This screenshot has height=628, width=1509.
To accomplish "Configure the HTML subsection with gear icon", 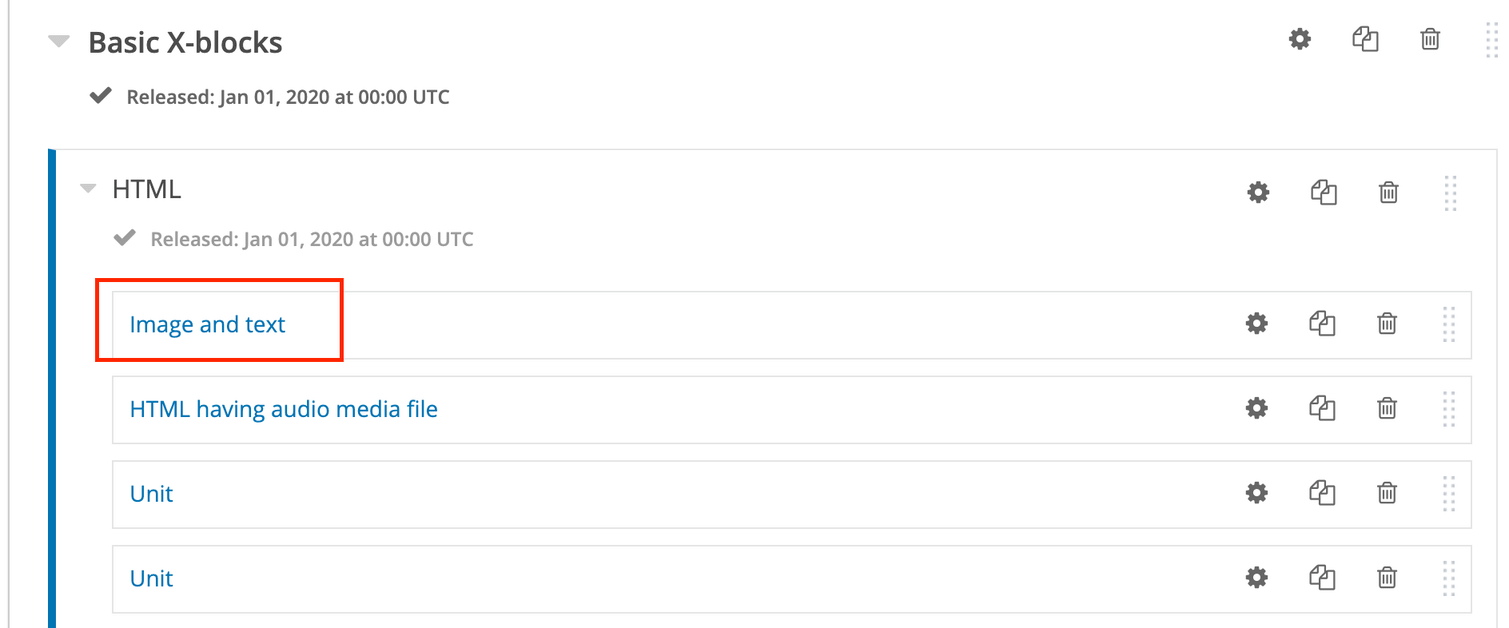I will click(x=1258, y=192).
